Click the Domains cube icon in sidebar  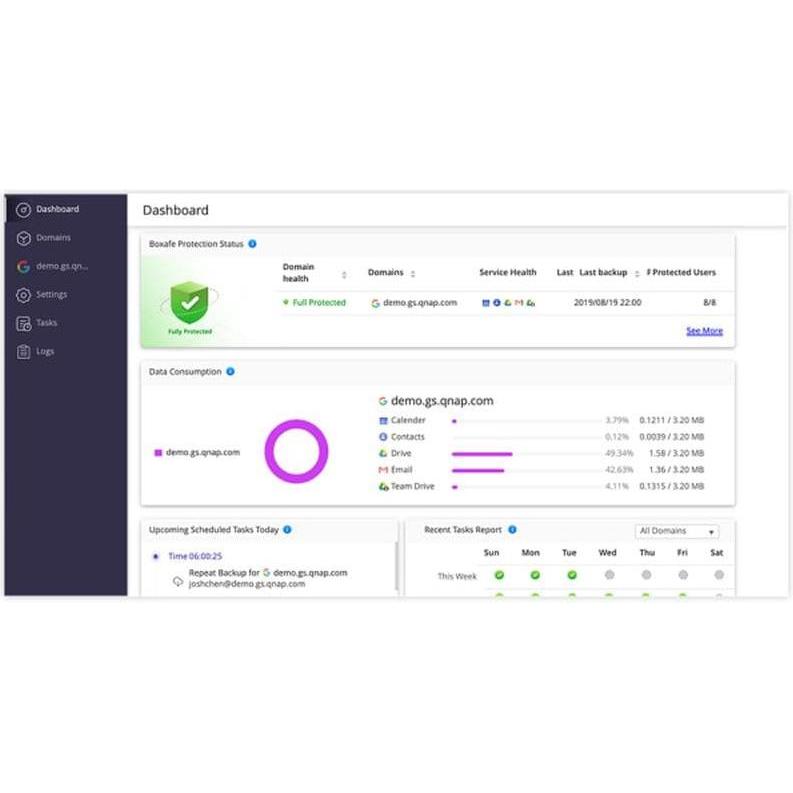coord(23,238)
